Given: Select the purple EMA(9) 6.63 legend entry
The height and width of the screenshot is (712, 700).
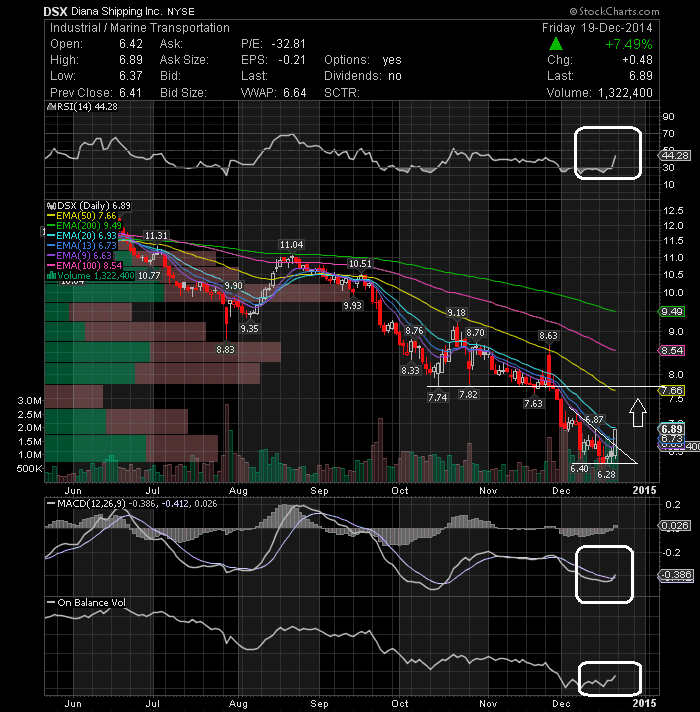Looking at the screenshot, I should click(x=79, y=256).
